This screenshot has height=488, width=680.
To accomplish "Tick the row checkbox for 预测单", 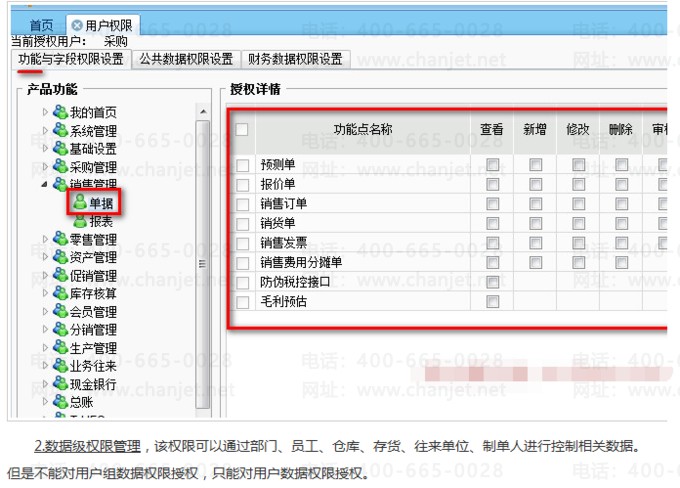I will tap(243, 165).
